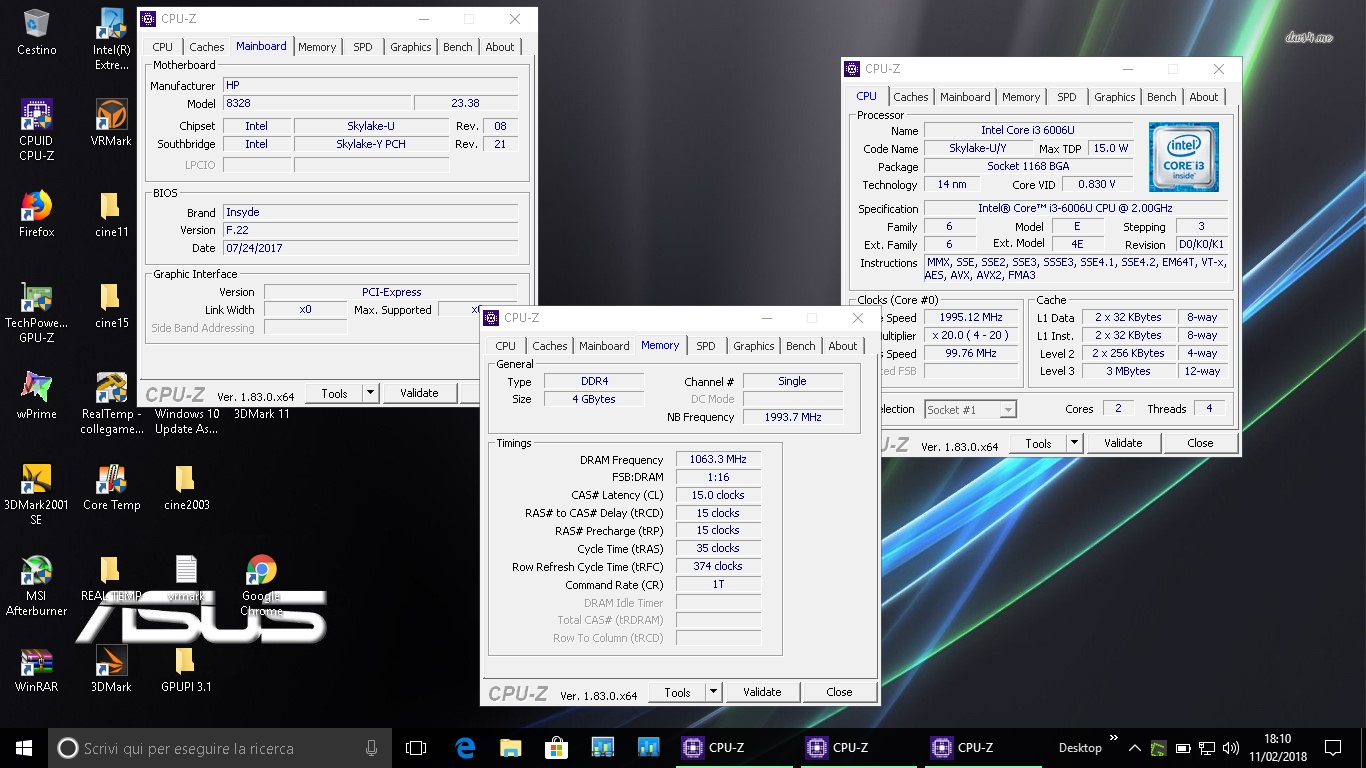This screenshot has width=1366, height=768.
Task: Show hidden system tray icons chevron
Action: (x=1134, y=747)
